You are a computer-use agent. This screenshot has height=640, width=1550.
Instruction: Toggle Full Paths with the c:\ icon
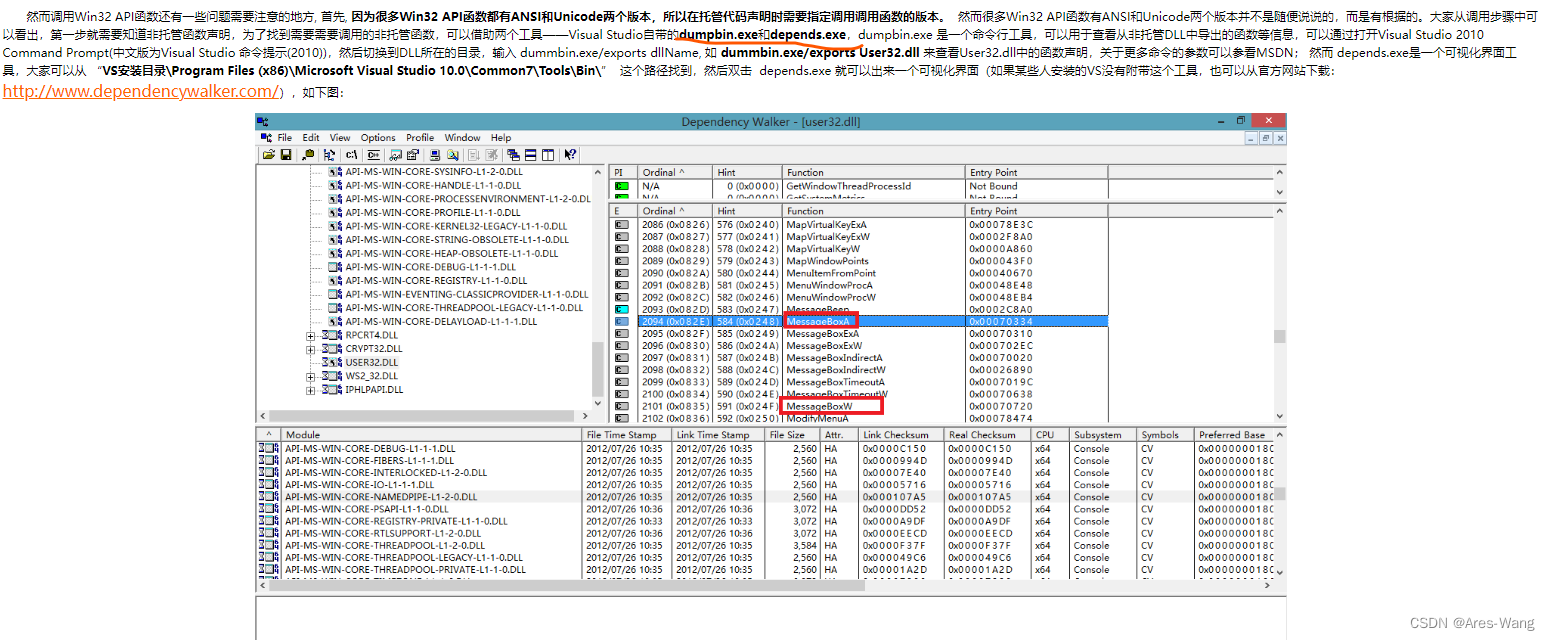[352, 155]
